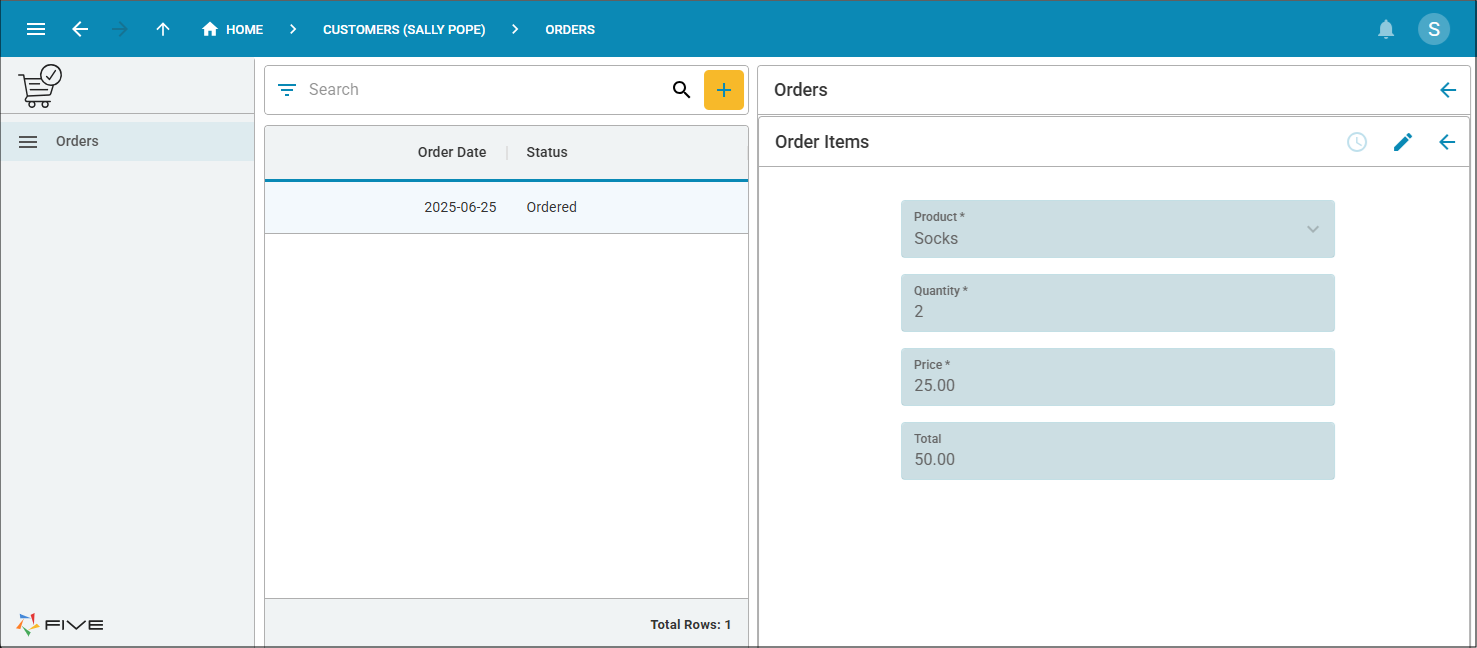Click the search magnifier icon
Image resolution: width=1477 pixels, height=648 pixels.
pyautogui.click(x=681, y=90)
